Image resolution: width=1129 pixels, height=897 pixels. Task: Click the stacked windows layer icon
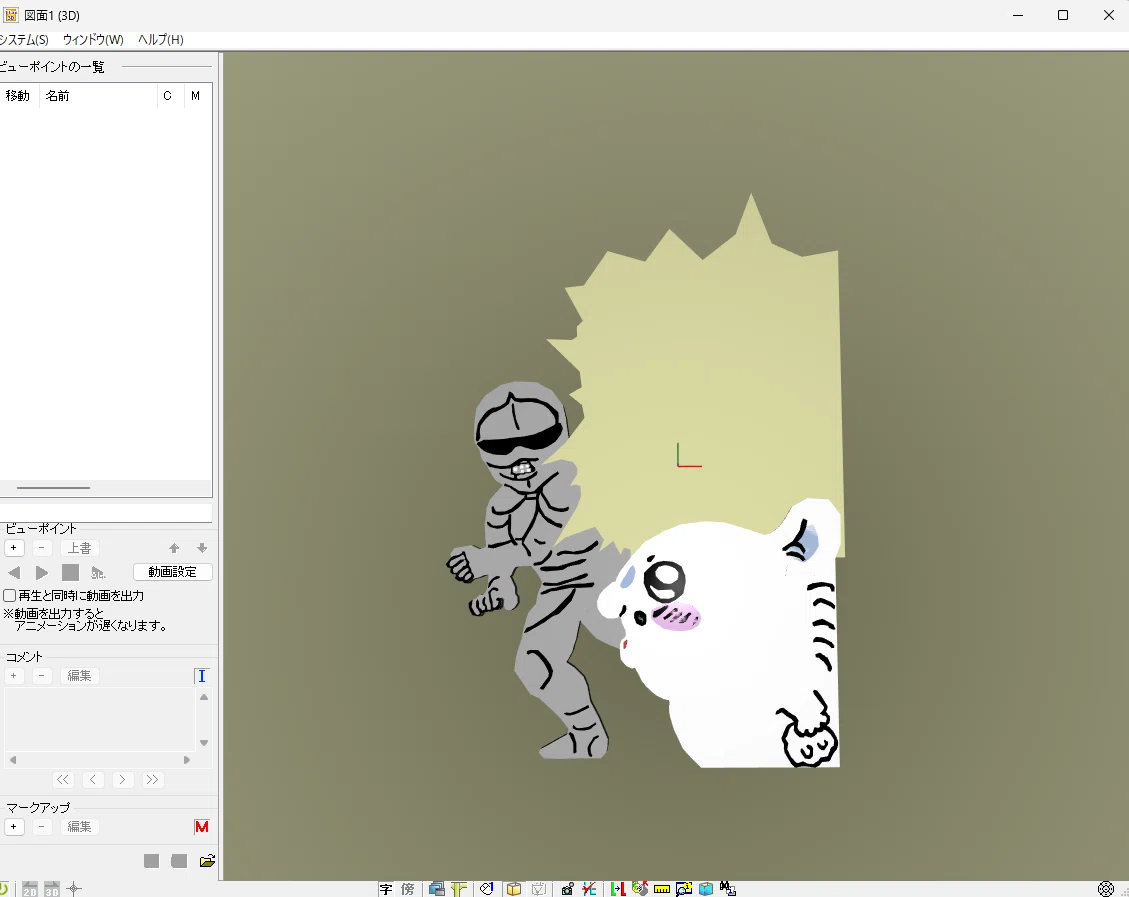tap(436, 889)
